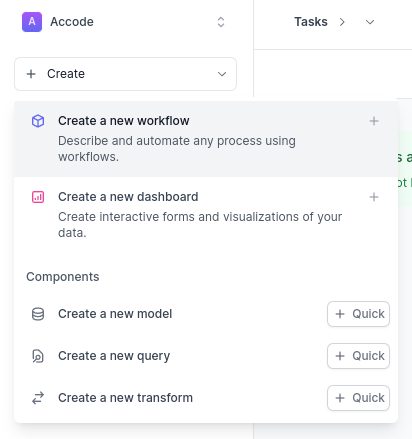
Task: Expand the Accode workspace switcher arrows
Action: (221, 22)
